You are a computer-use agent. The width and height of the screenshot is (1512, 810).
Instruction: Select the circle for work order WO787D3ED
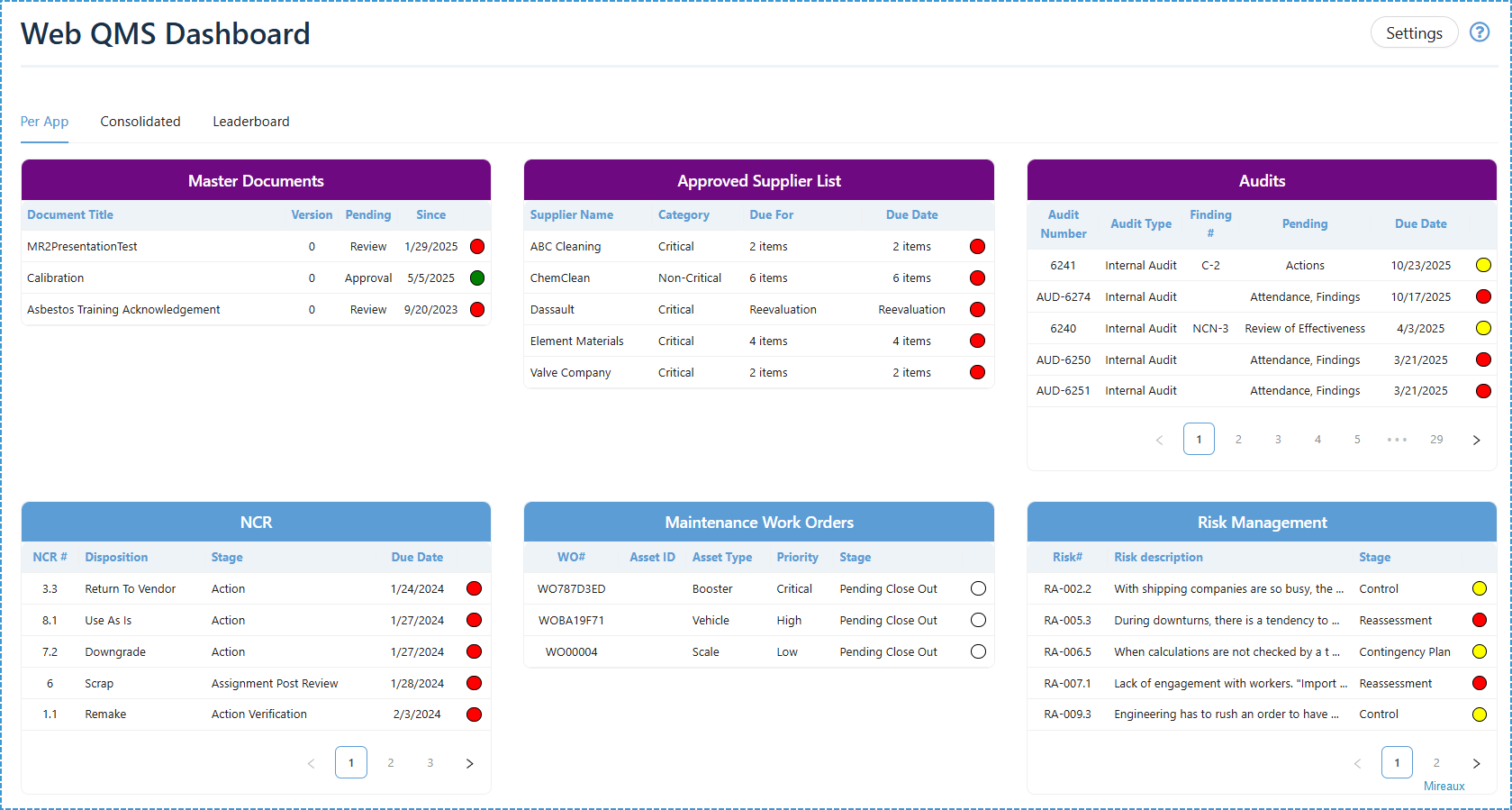(978, 589)
